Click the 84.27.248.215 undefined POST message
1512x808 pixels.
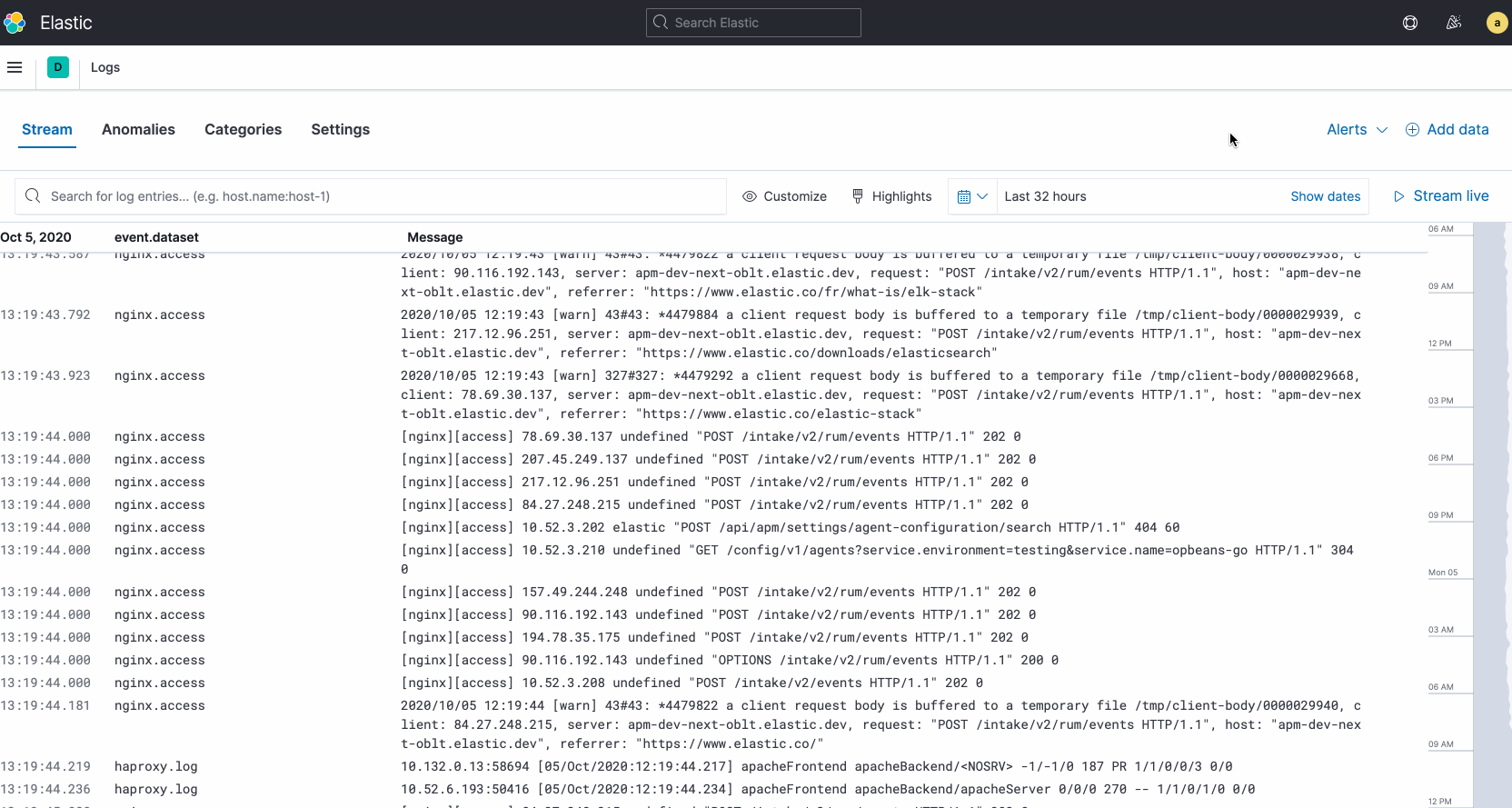(x=714, y=505)
